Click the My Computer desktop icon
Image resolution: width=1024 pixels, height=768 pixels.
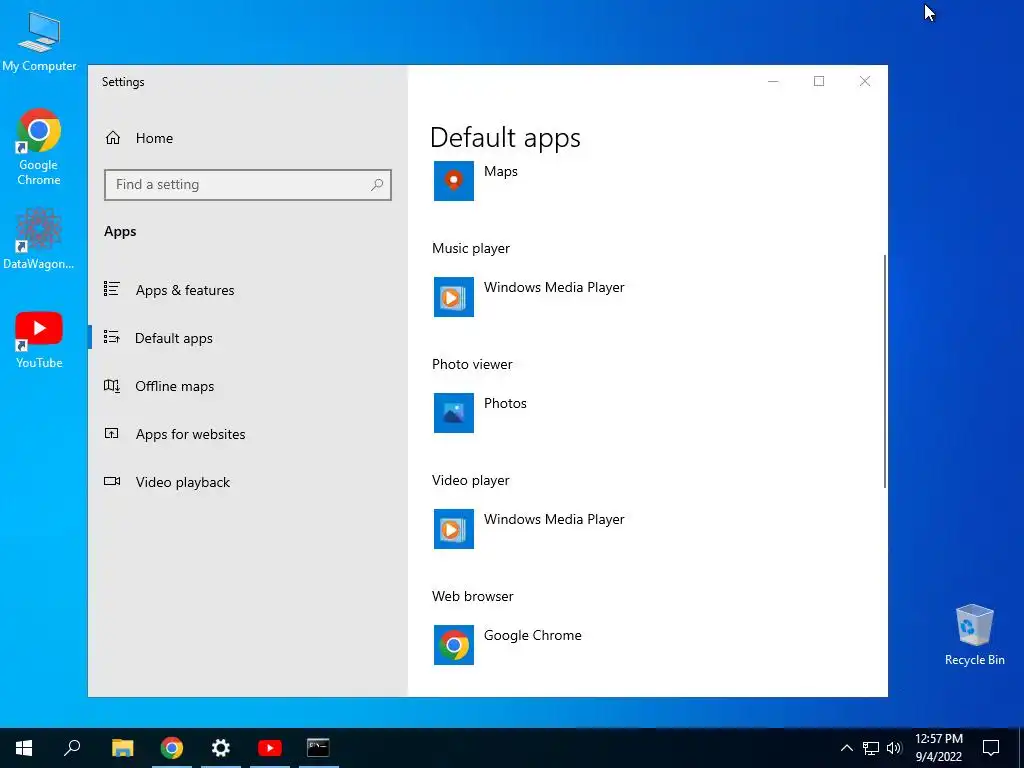pyautogui.click(x=39, y=40)
